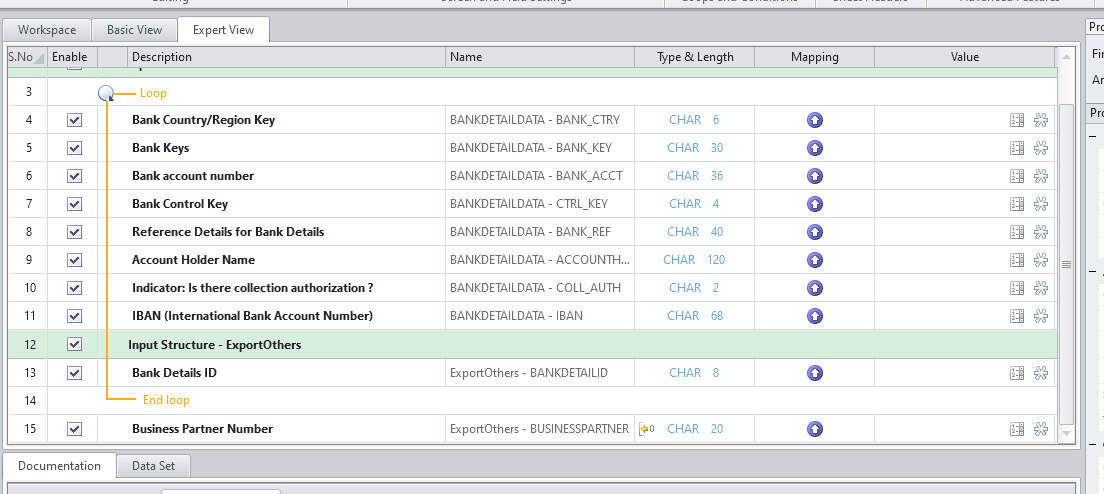
Task: Click CHAR 120 type cell
Action: pos(694,260)
